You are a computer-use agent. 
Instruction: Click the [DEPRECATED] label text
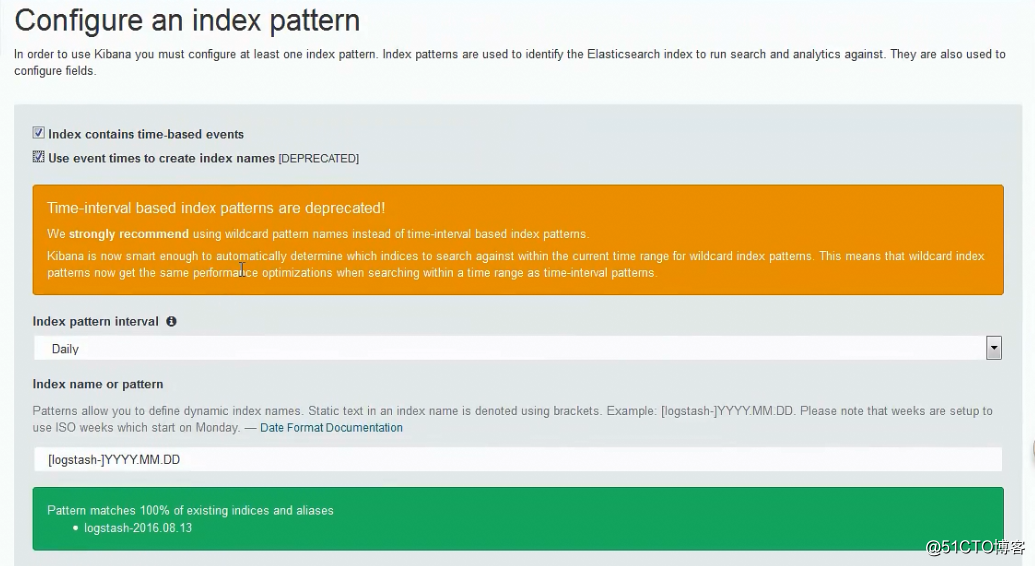(x=319, y=159)
